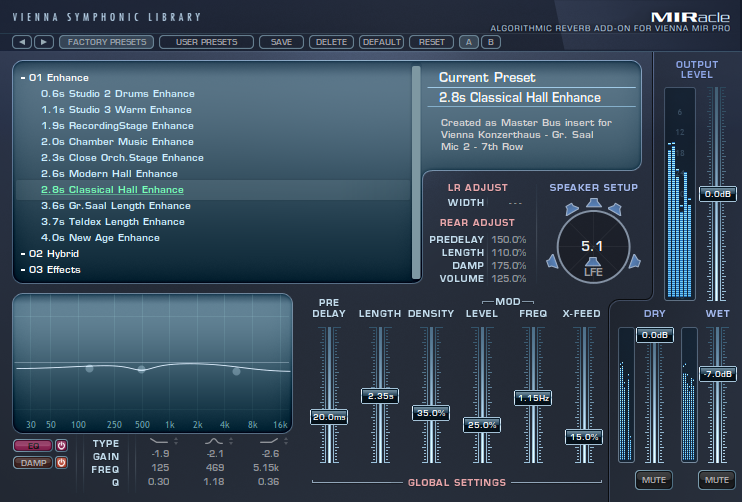Viewport: 742px width, 502px height.
Task: Click the center speaker icon in Speaker Setup
Action: pyautogui.click(x=593, y=204)
